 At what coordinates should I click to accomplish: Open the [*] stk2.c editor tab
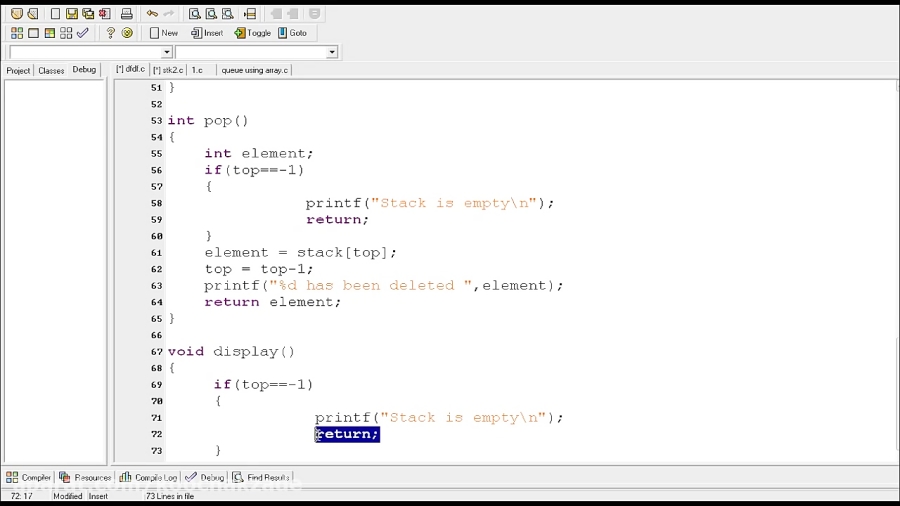168,70
